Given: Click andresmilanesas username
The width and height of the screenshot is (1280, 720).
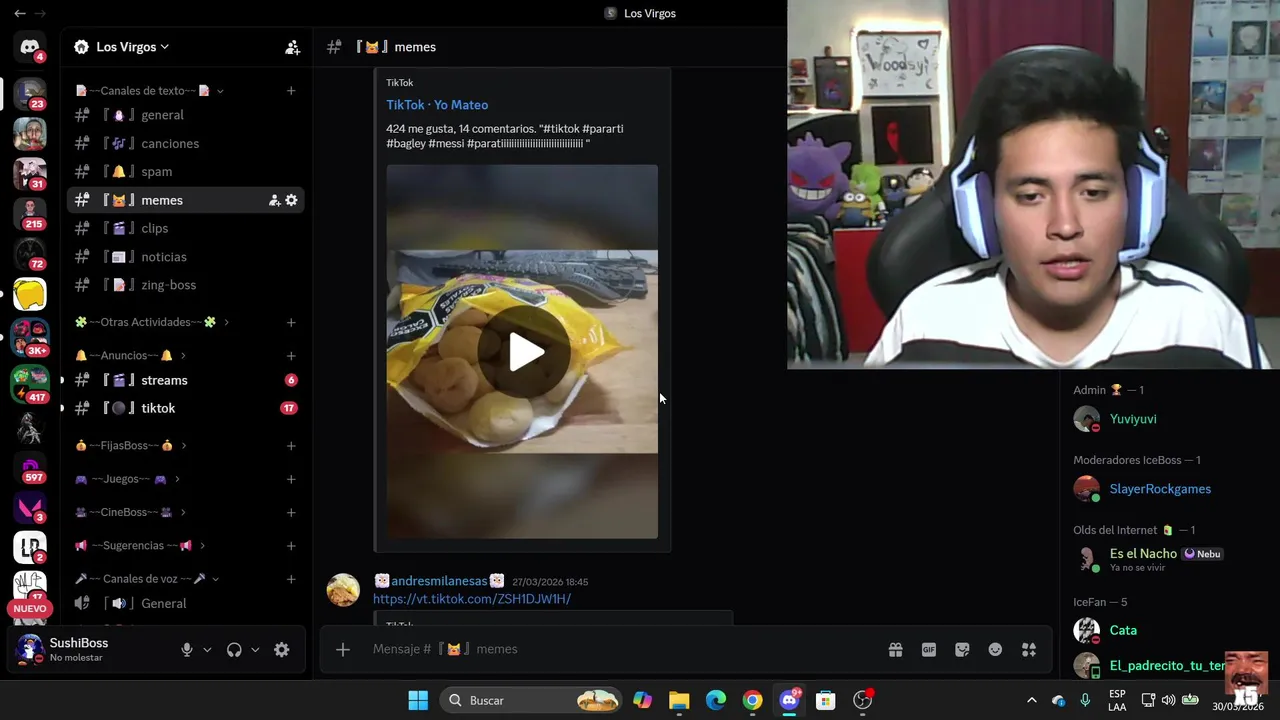Looking at the screenshot, I should [439, 581].
